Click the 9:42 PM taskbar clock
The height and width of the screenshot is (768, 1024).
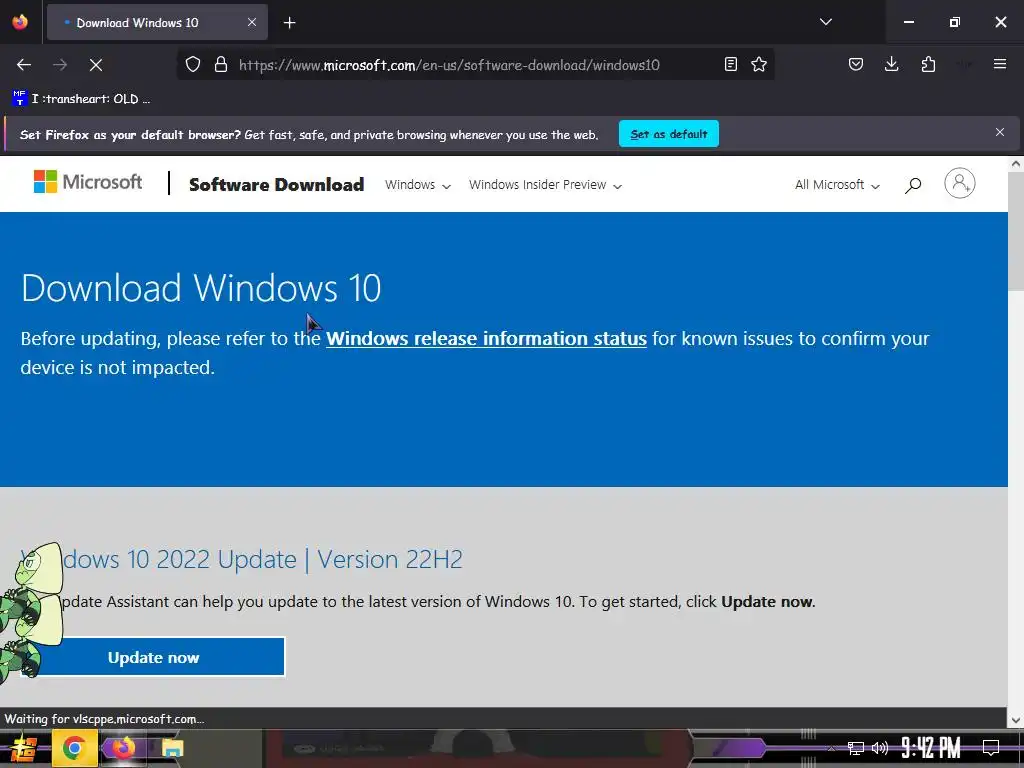[931, 747]
